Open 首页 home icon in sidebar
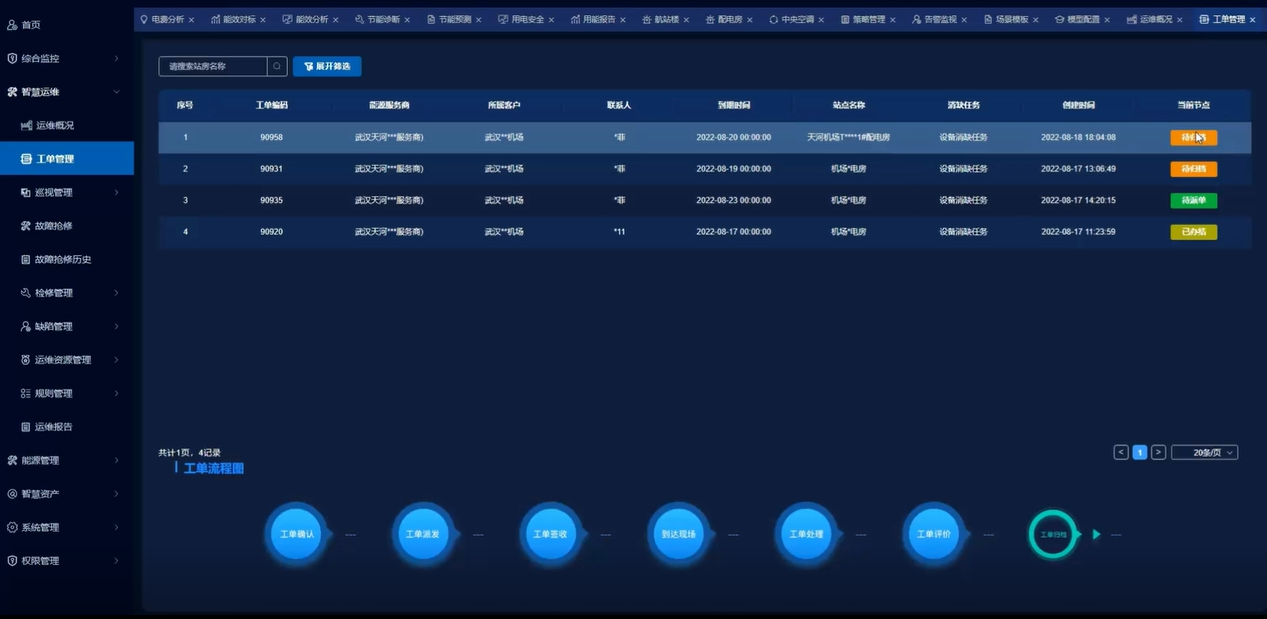Screen dimensions: 1267x619 click(x=12, y=24)
